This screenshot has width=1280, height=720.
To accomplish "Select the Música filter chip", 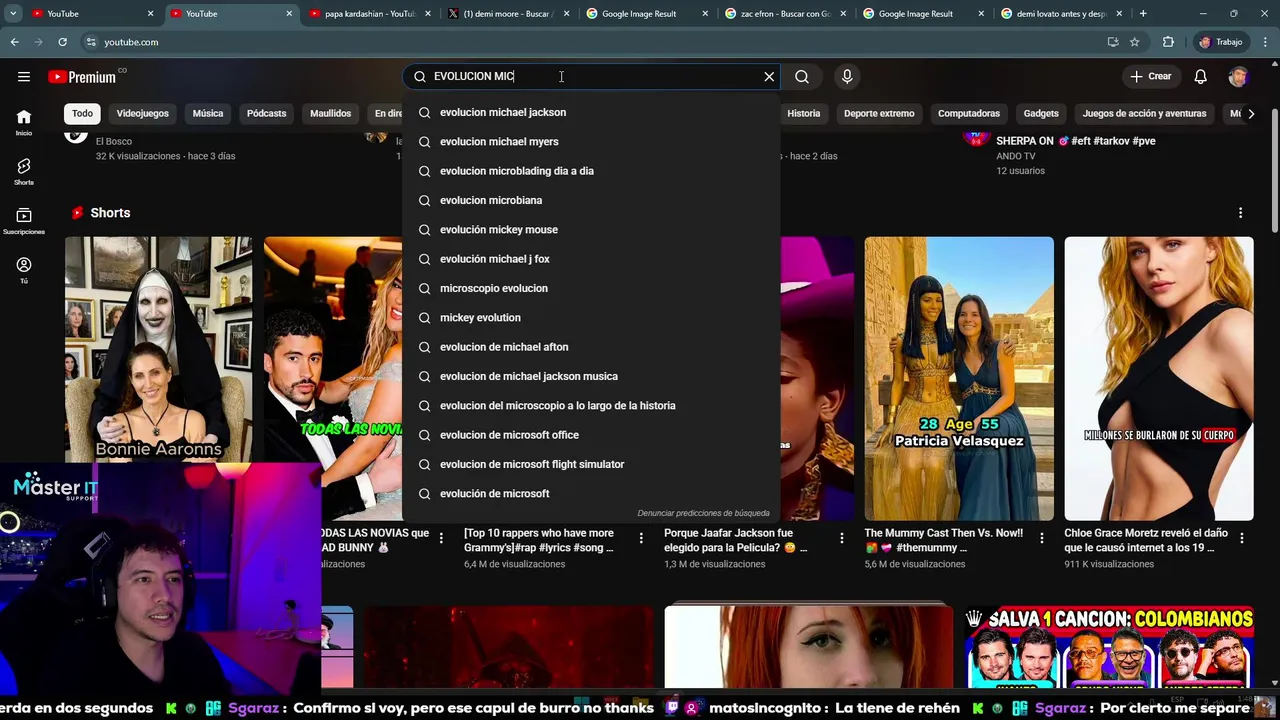I will click(208, 113).
